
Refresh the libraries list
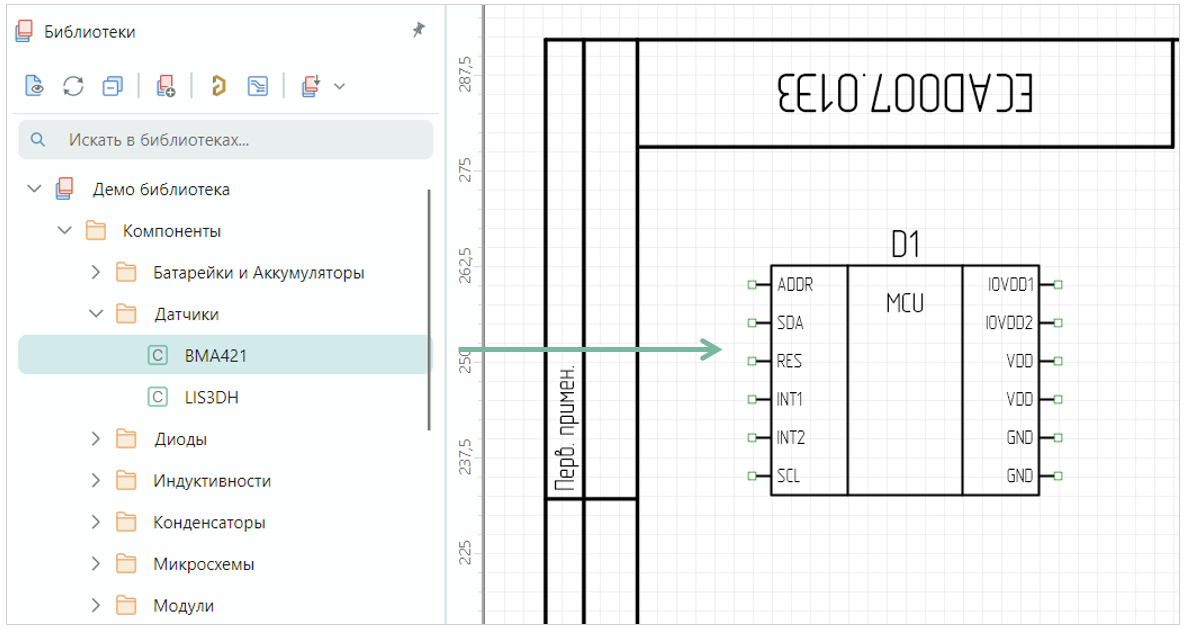[x=73, y=86]
